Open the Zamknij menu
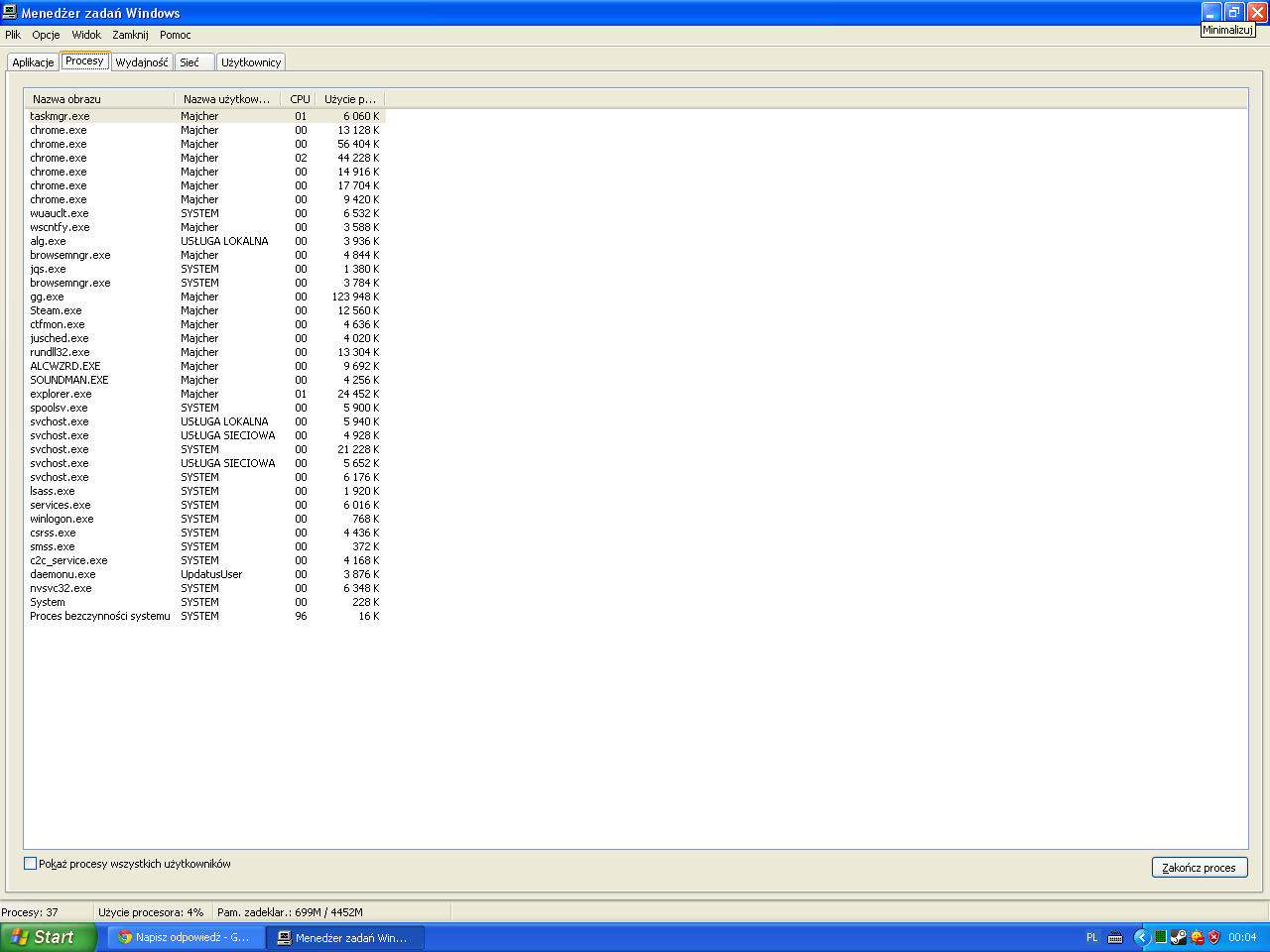 coord(130,35)
